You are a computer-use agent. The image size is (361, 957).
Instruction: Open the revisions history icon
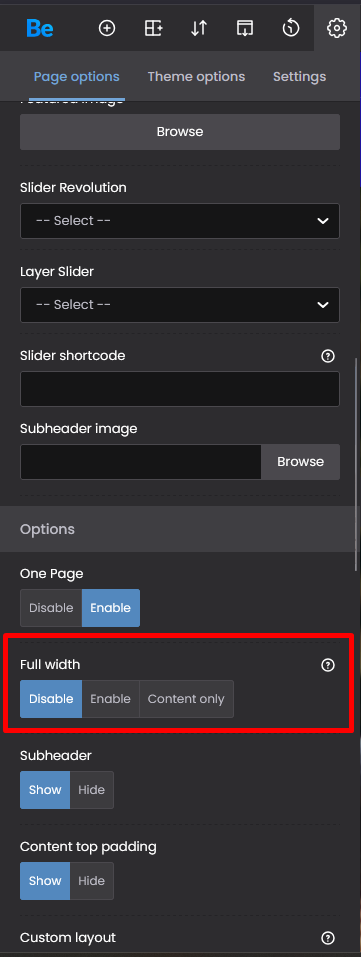(x=291, y=28)
